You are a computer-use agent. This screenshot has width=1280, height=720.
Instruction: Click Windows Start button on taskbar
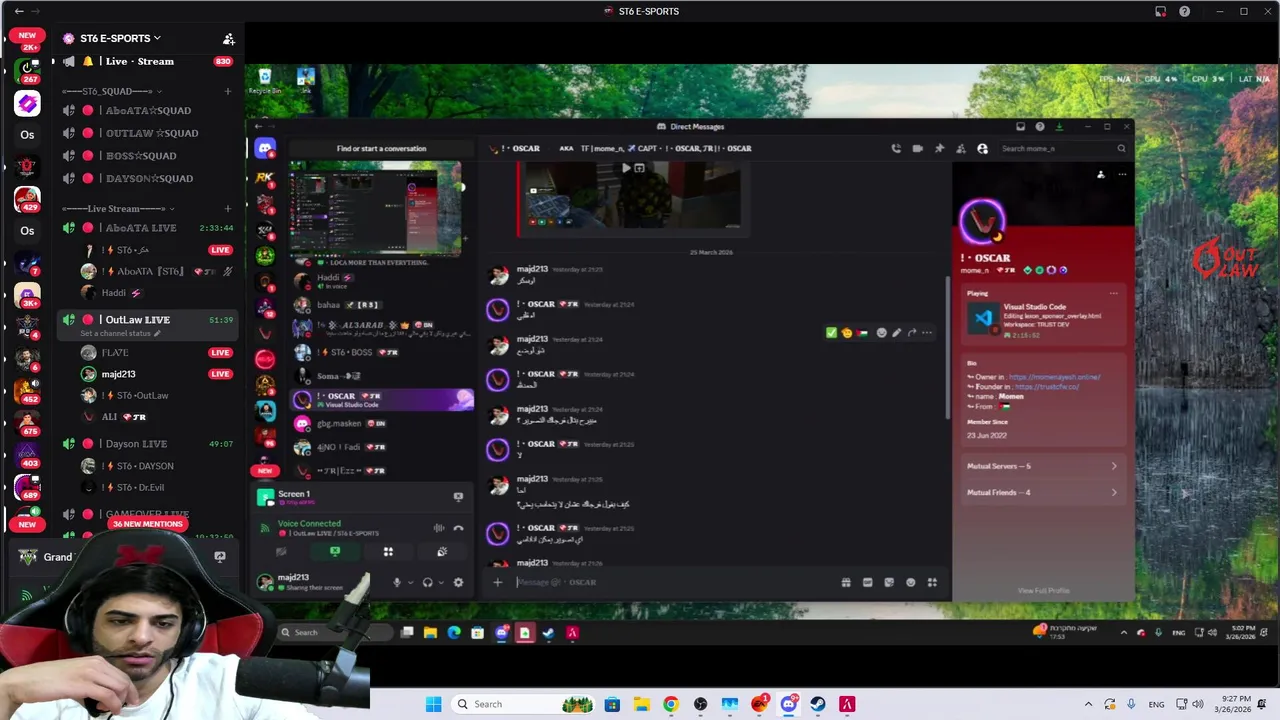[x=433, y=704]
